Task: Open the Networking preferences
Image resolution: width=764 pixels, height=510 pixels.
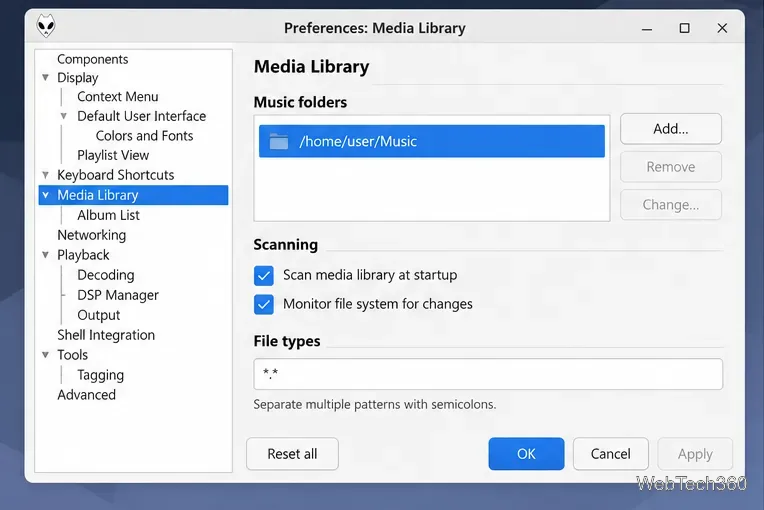Action: tap(92, 235)
